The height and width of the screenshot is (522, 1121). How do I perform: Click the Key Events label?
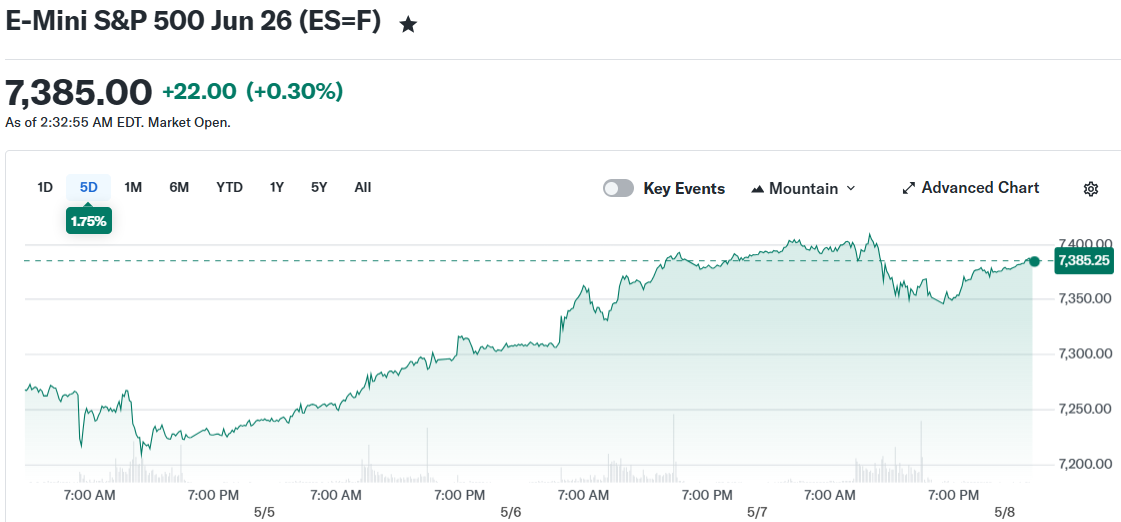[x=684, y=189]
